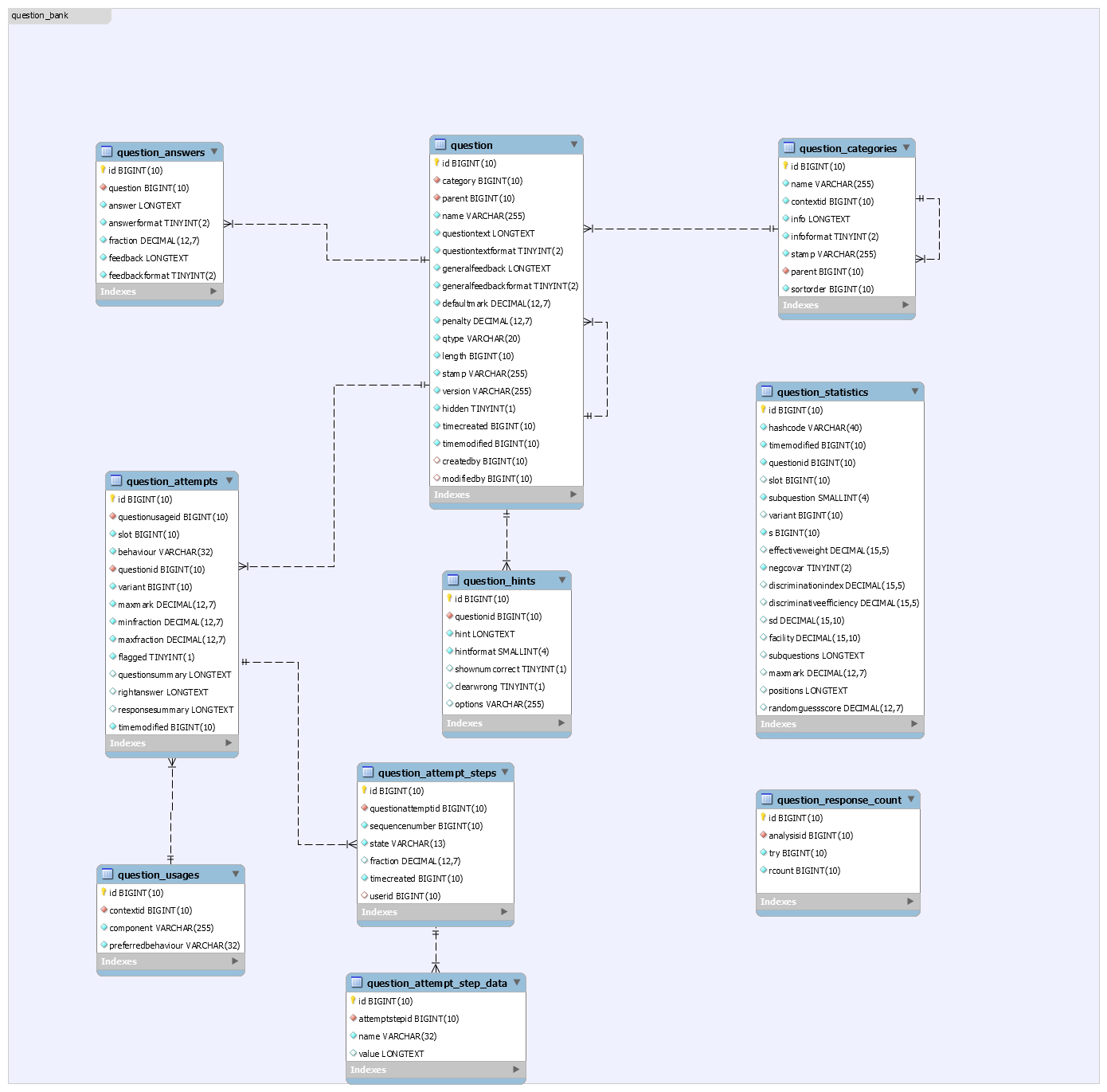The height and width of the screenshot is (1092, 1107).
Task: Click the question_attempt_step_data table icon
Action: 357,983
